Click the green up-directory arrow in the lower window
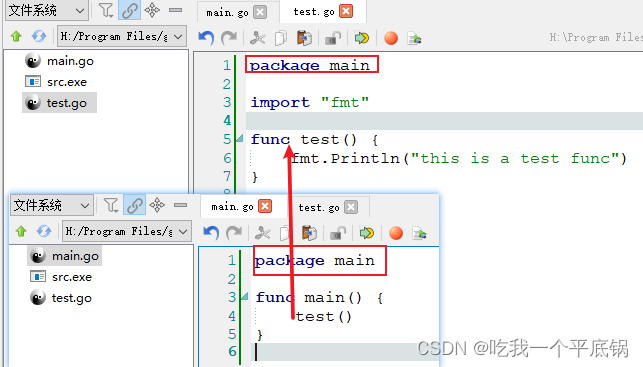 click(x=21, y=232)
